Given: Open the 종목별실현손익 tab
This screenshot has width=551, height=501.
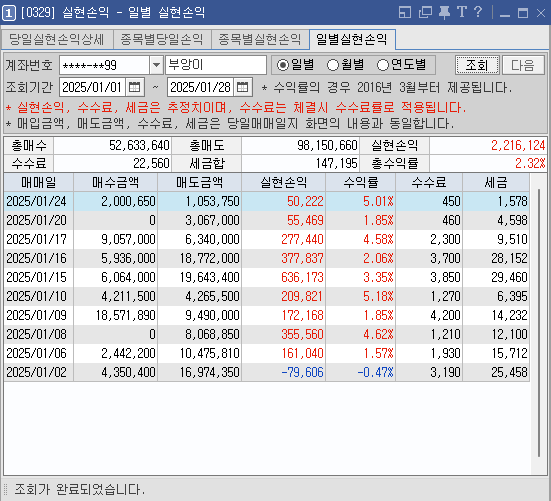Looking at the screenshot, I should point(260,39).
